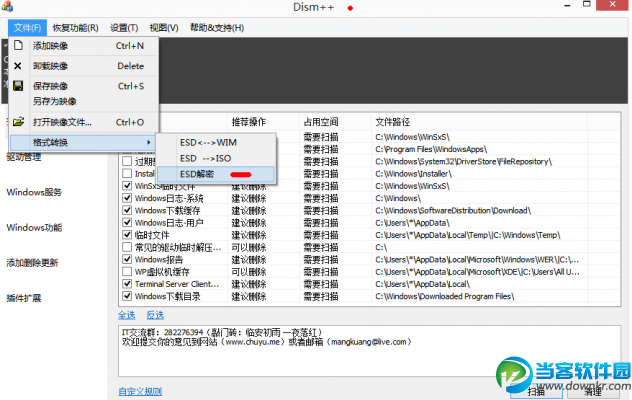Image resolution: width=632 pixels, height=400 pixels.
Task: Check the WP虚拟机缓存 checkbox
Action: click(127, 271)
